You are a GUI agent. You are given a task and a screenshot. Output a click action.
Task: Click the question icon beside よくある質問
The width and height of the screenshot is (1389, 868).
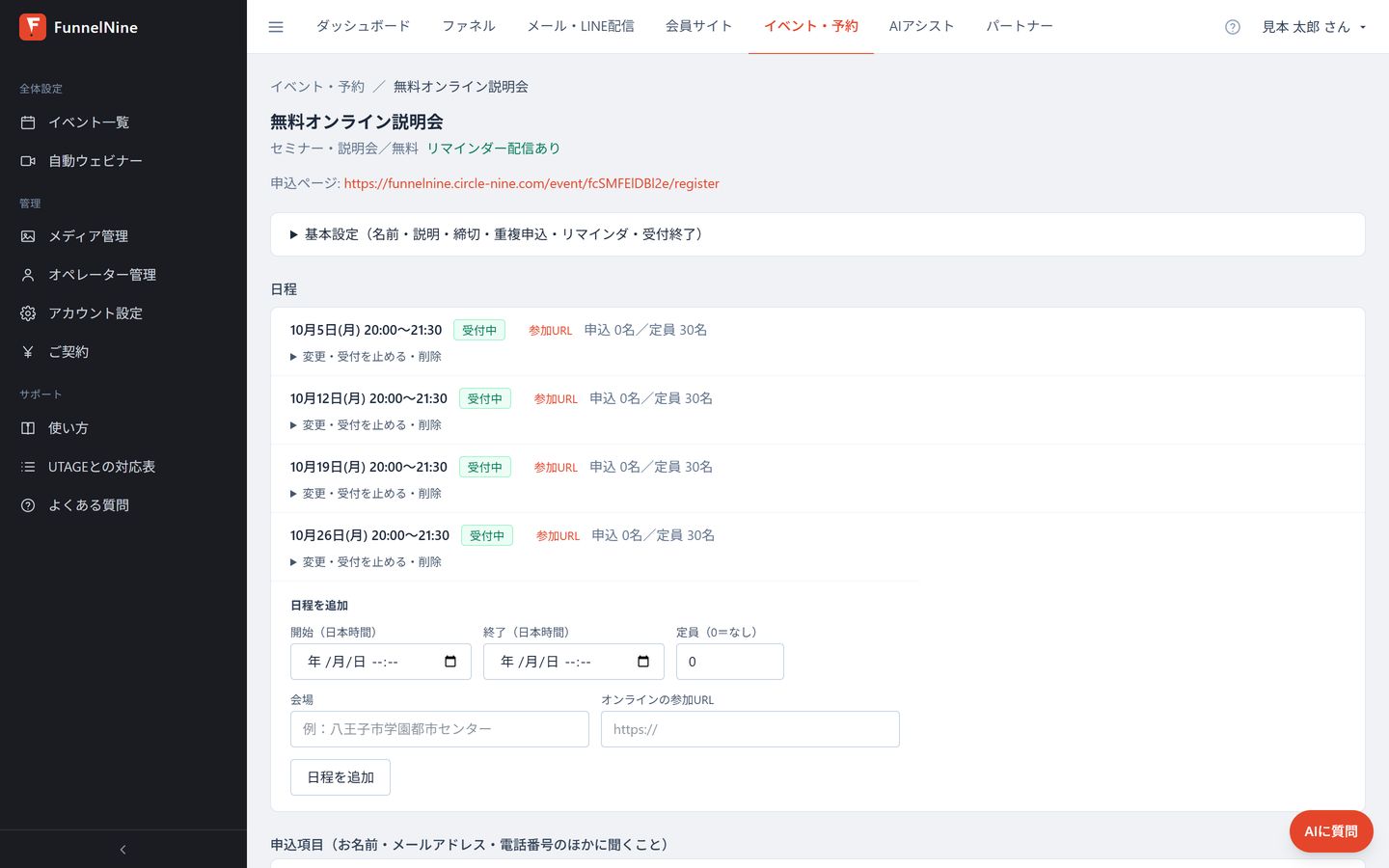pos(28,505)
